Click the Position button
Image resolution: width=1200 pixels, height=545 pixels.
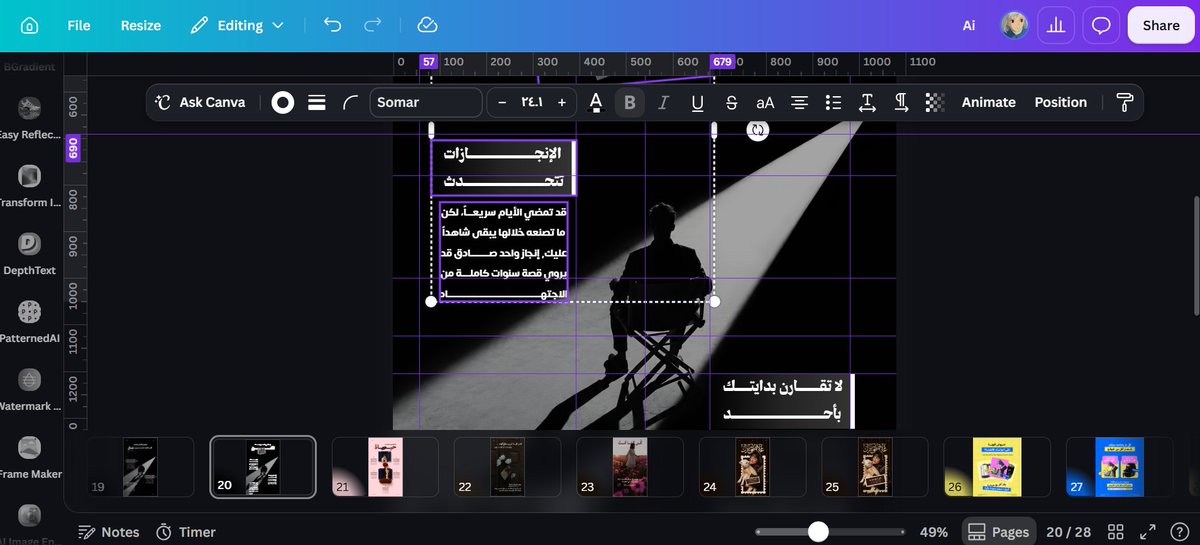pos(1061,102)
